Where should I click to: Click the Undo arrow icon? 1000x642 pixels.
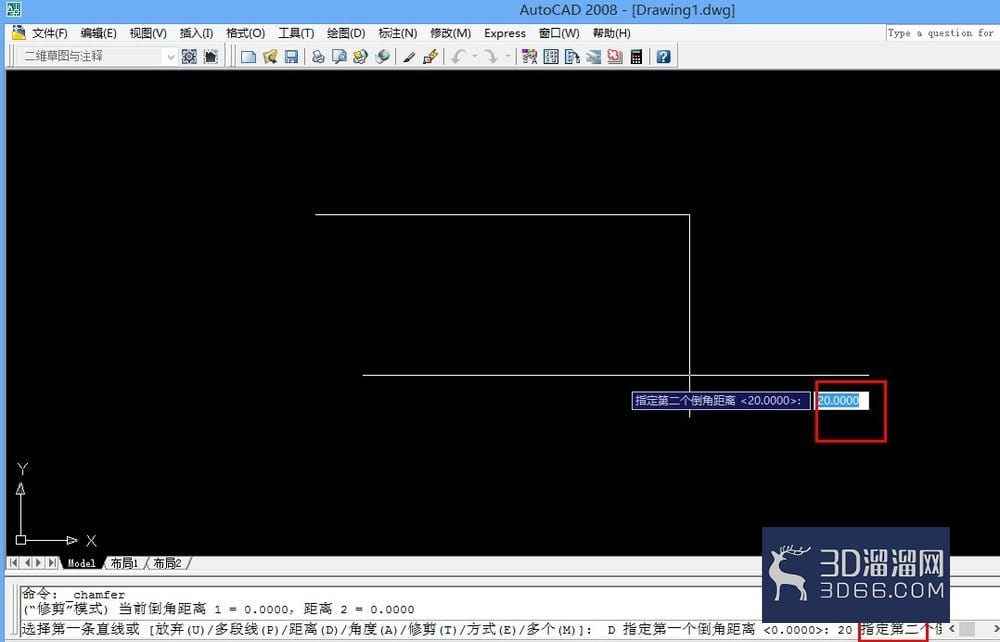coord(458,57)
